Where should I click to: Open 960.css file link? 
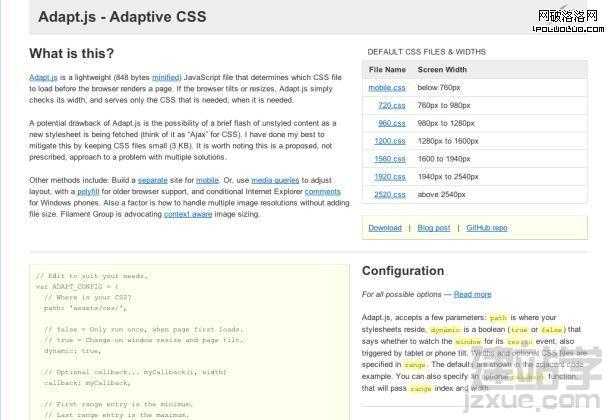pyautogui.click(x=391, y=123)
